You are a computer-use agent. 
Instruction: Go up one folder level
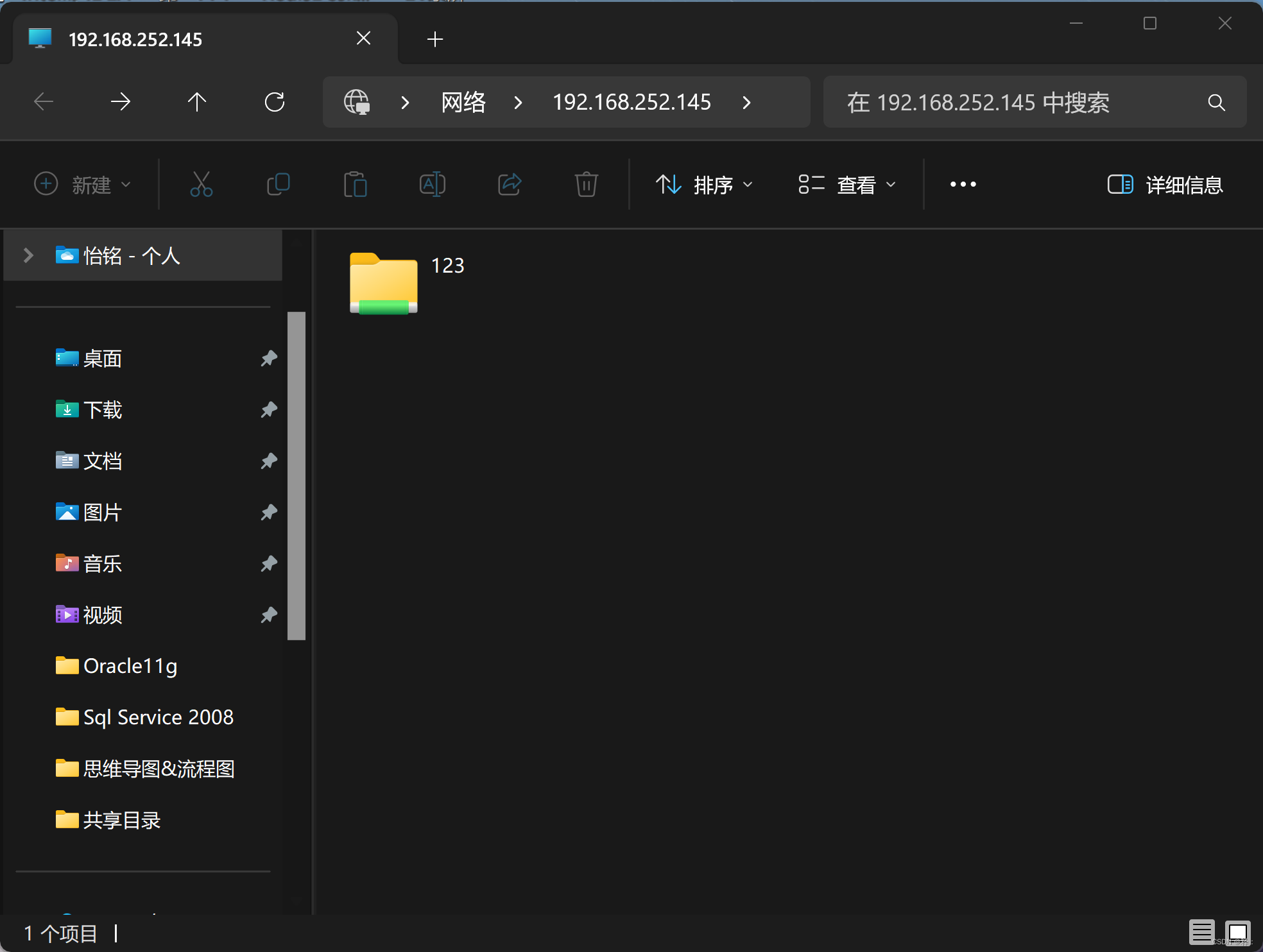pyautogui.click(x=197, y=101)
